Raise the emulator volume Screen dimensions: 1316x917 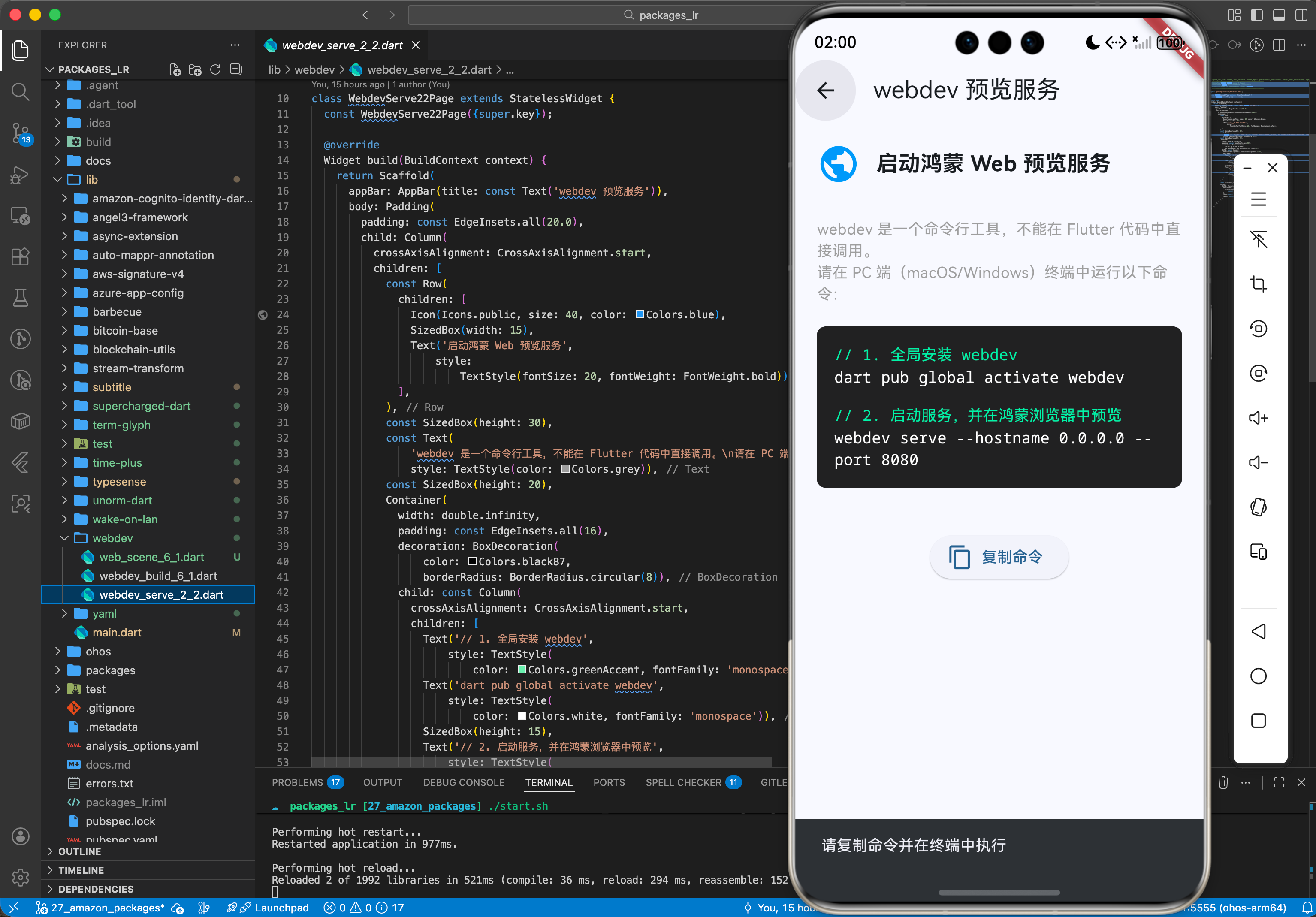1259,418
